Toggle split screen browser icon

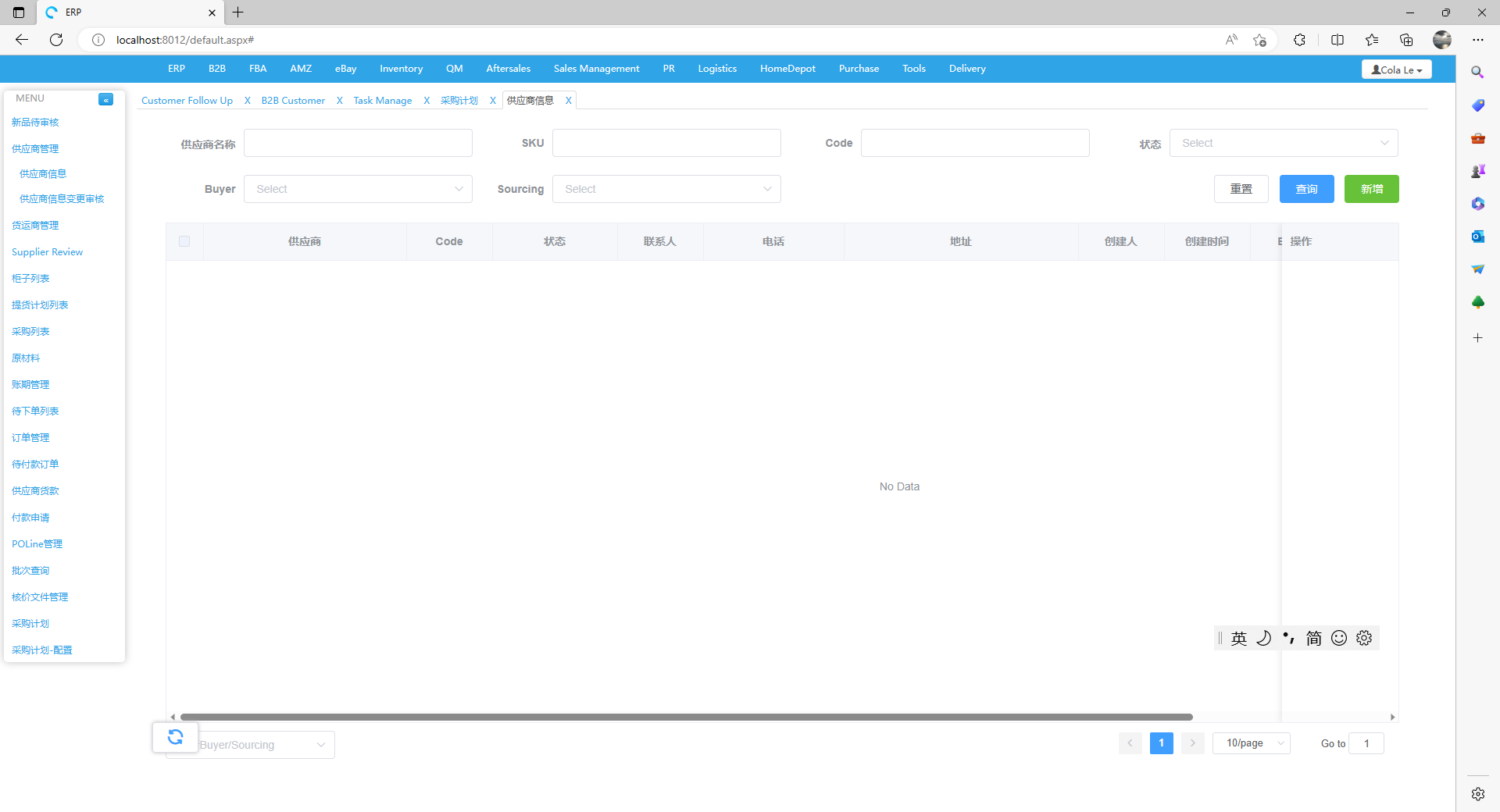tap(1337, 40)
